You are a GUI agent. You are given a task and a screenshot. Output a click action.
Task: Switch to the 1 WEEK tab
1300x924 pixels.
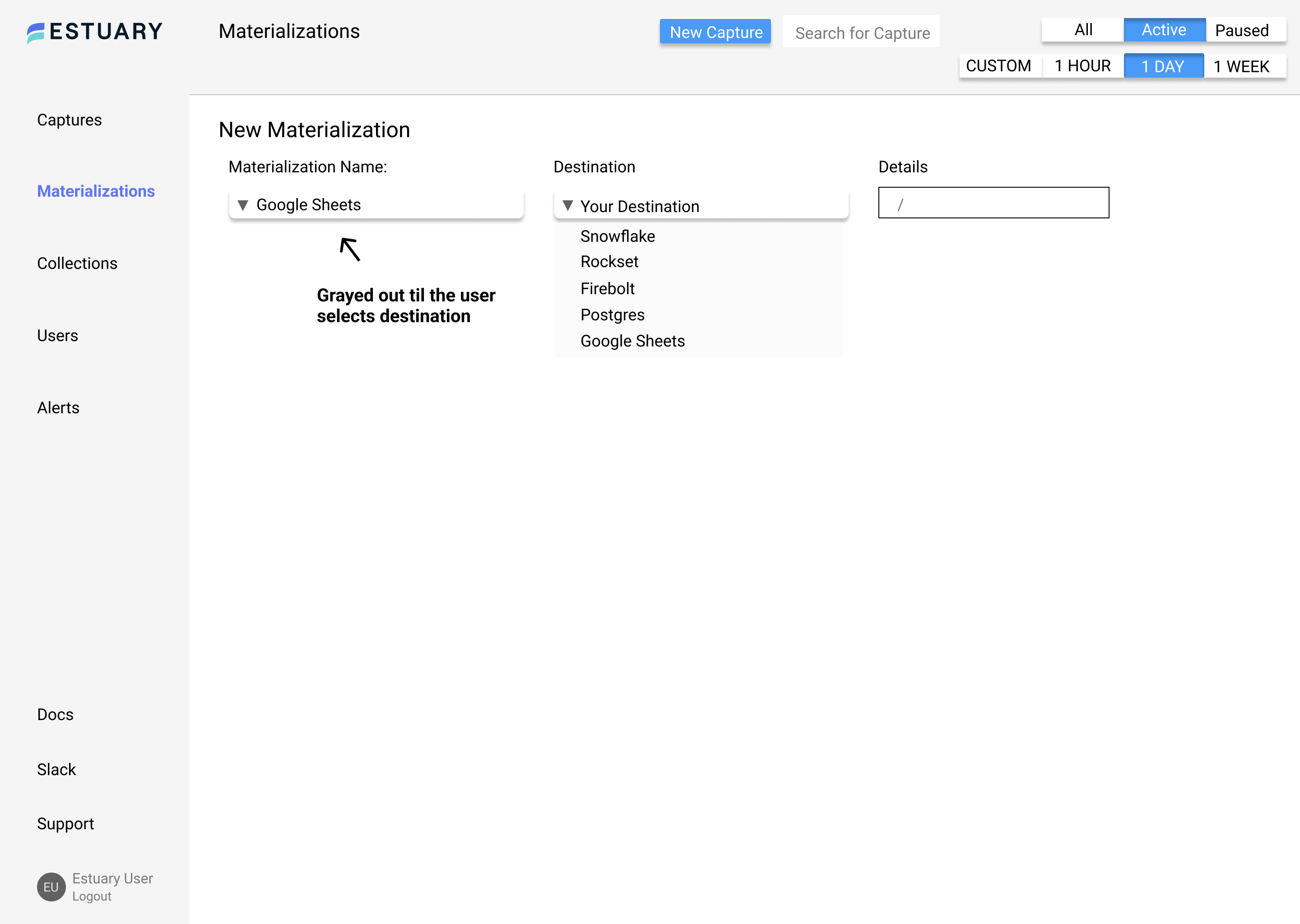click(x=1241, y=66)
